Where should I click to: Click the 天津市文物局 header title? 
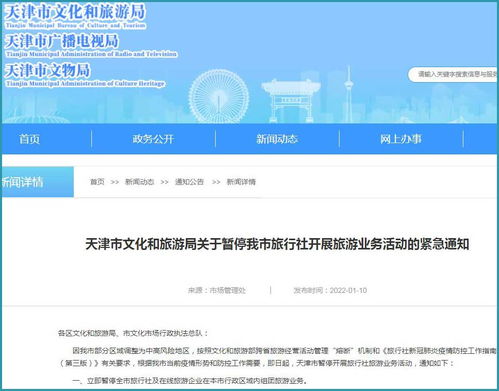click(47, 71)
